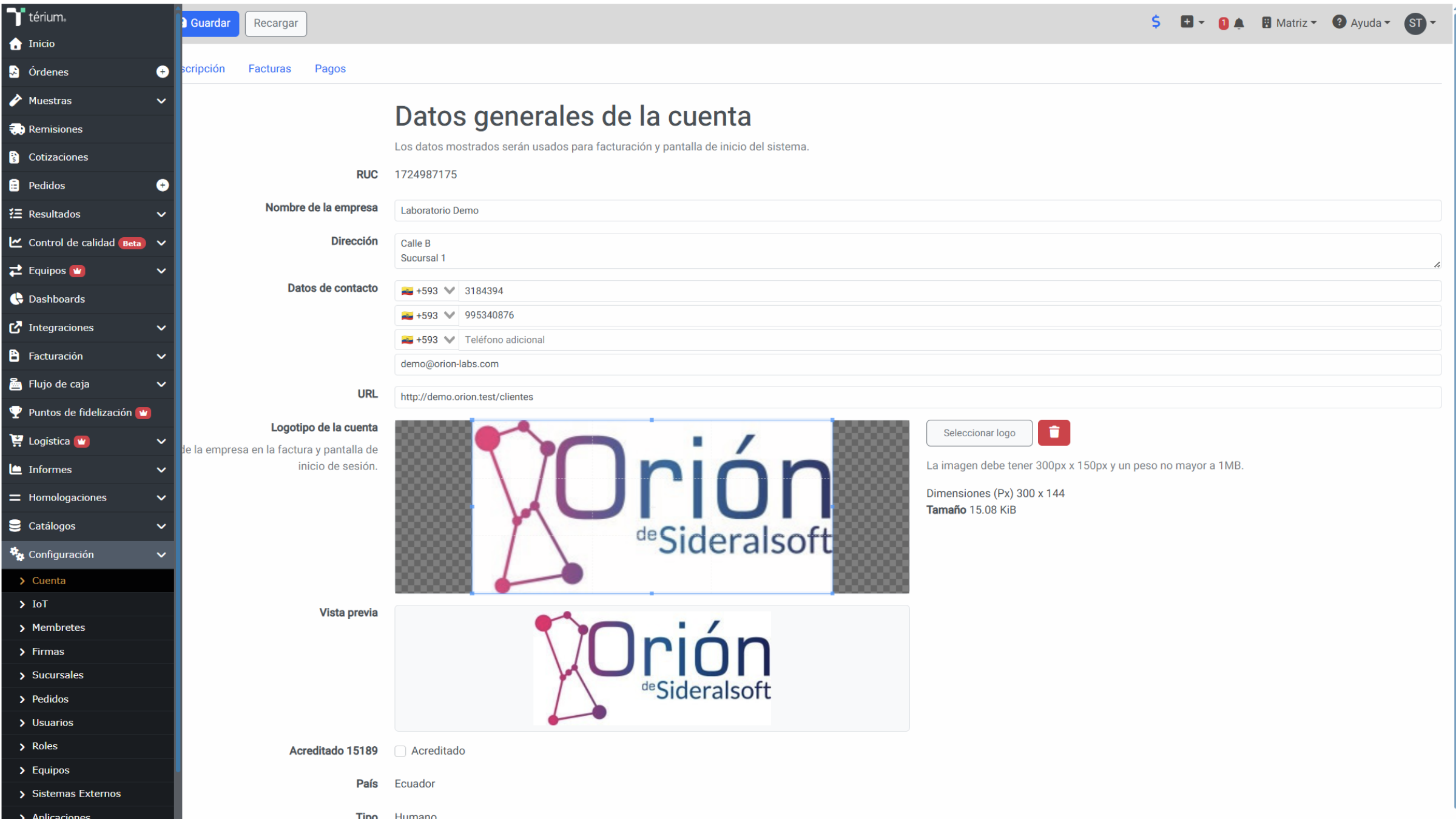Viewport: 1456px width, 819px height.
Task: Click the Seleccionar logo button
Action: pos(979,433)
